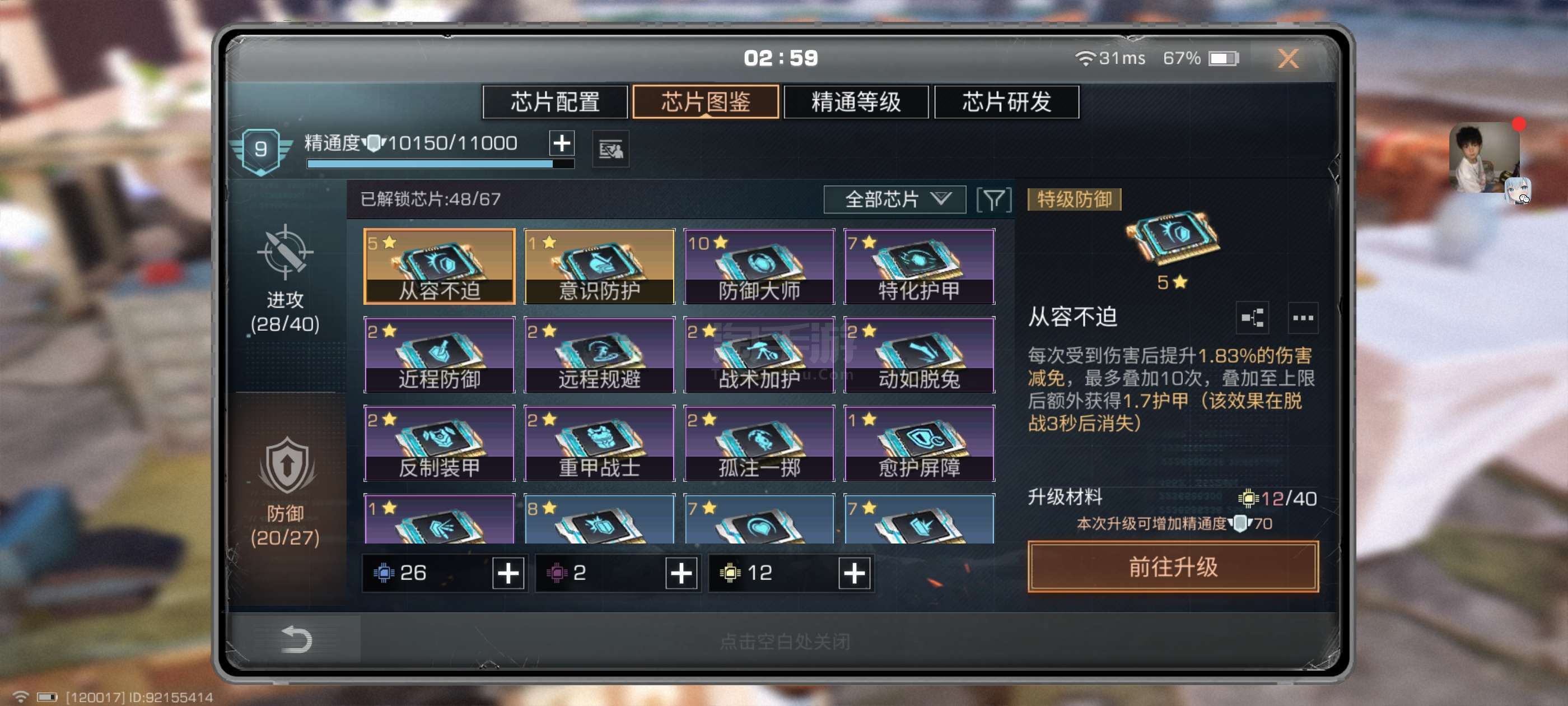Image resolution: width=1568 pixels, height=706 pixels.
Task: Click plus beside mastery 10150/11000
Action: (x=561, y=143)
